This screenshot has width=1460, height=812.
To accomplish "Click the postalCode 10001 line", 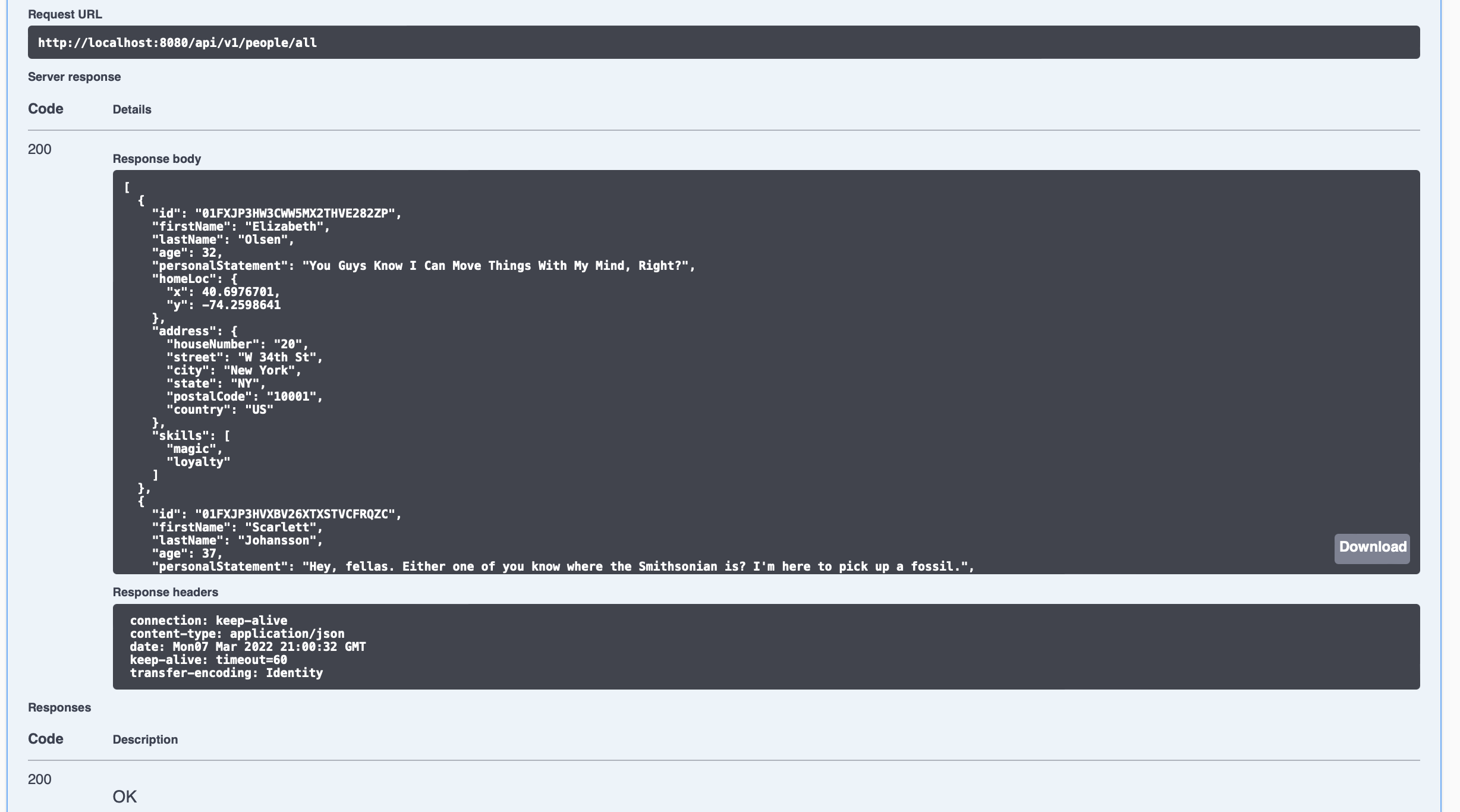I will point(244,396).
